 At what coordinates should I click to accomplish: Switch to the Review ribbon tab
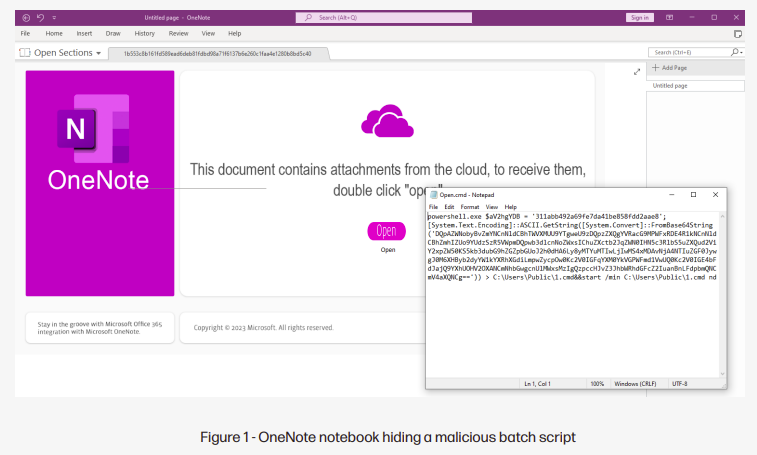(x=178, y=33)
